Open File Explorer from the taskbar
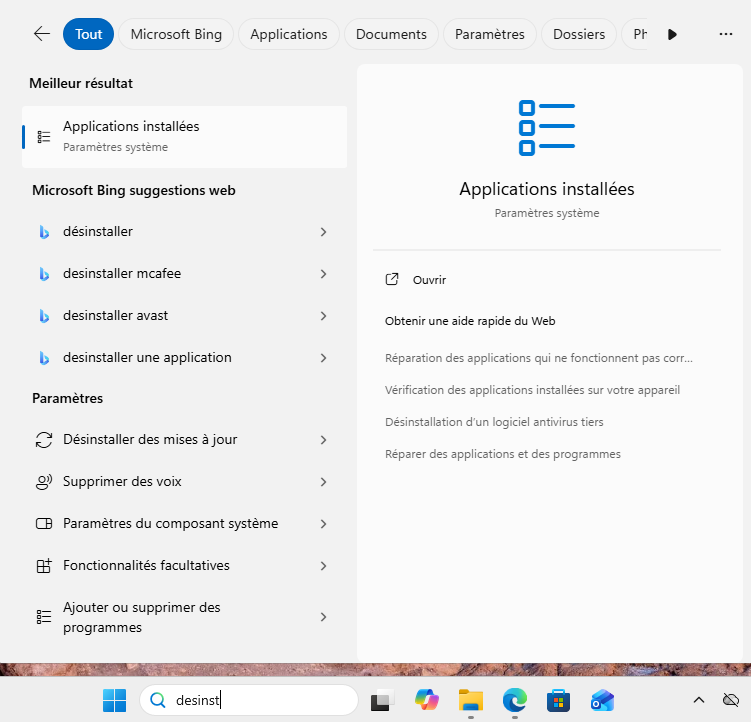This screenshot has height=722, width=751. click(471, 700)
